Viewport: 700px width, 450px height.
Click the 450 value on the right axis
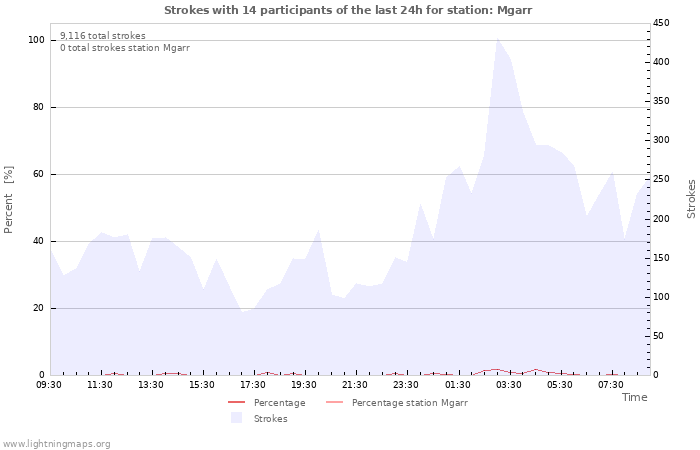tap(662, 23)
